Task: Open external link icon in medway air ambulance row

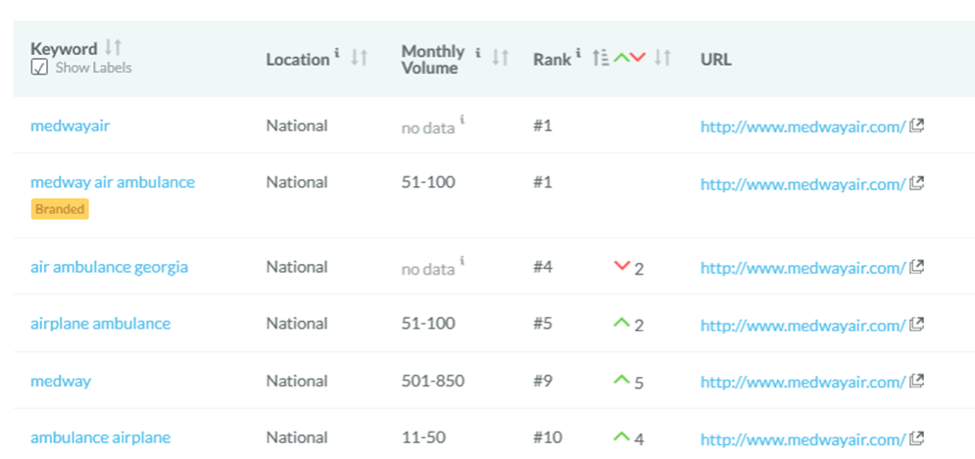Action: tap(917, 183)
